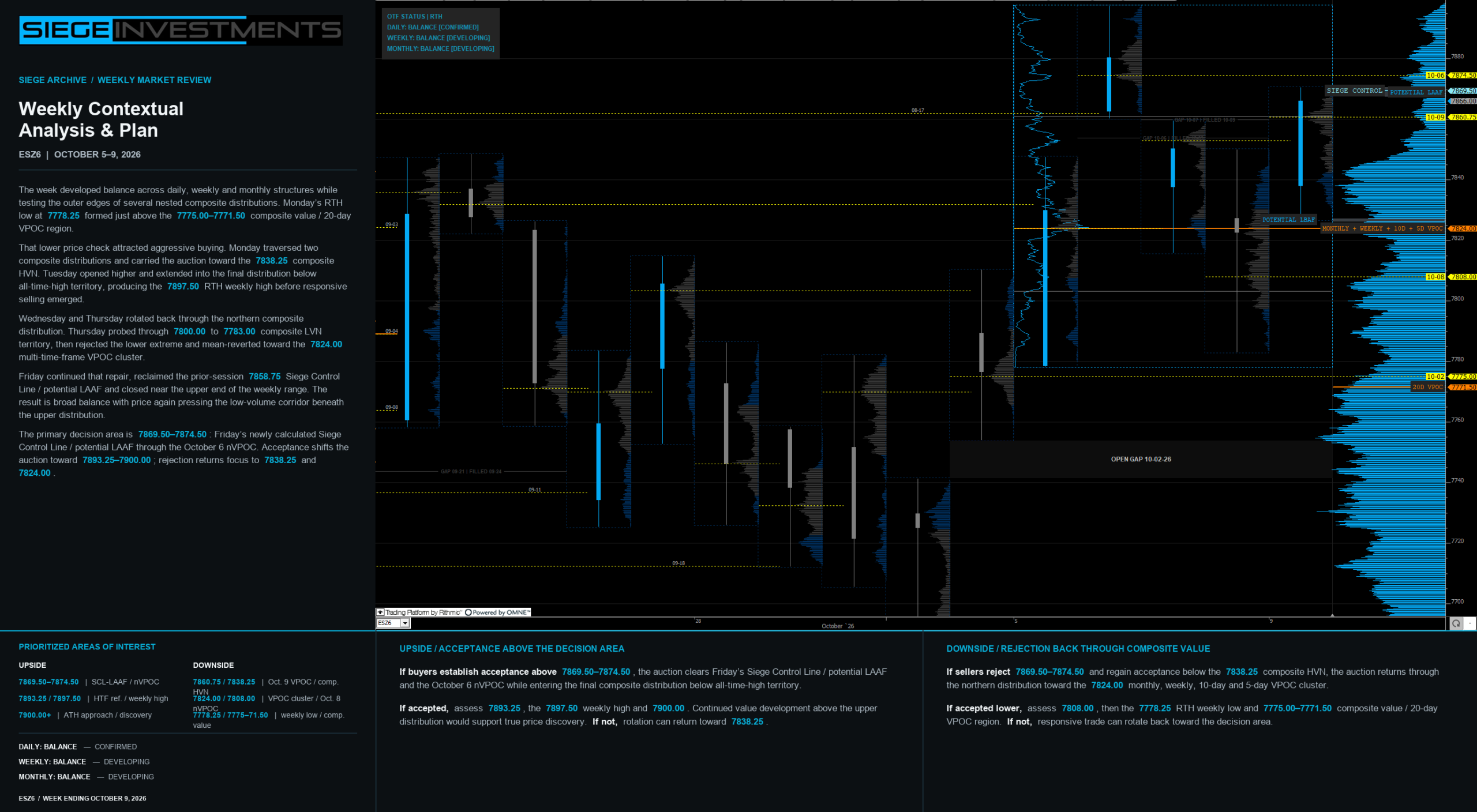Select the POTENTIAL LBAF chart label

[x=1288, y=220]
